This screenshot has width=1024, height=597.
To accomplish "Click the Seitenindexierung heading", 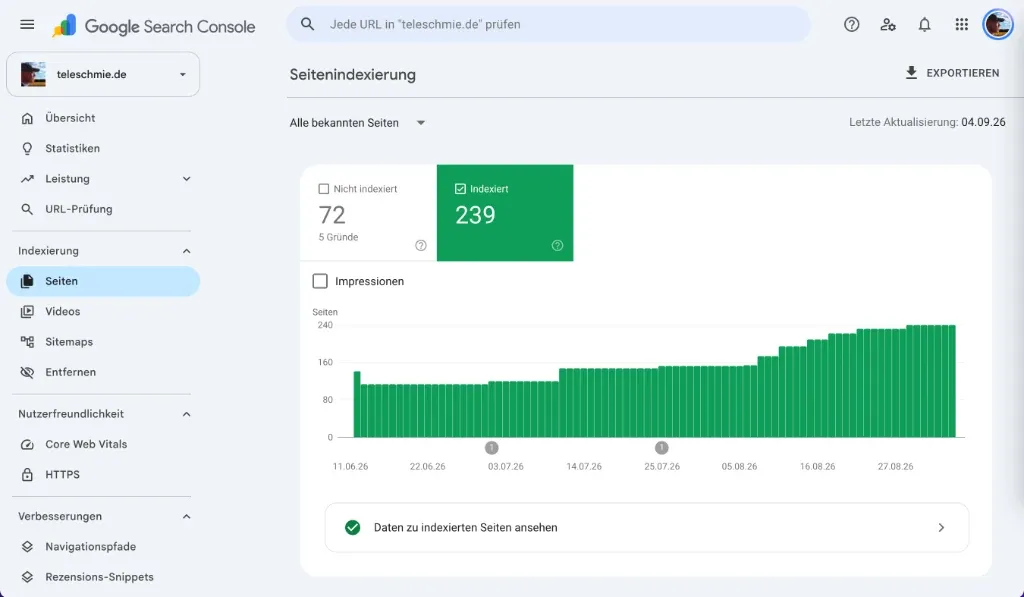I will point(353,74).
